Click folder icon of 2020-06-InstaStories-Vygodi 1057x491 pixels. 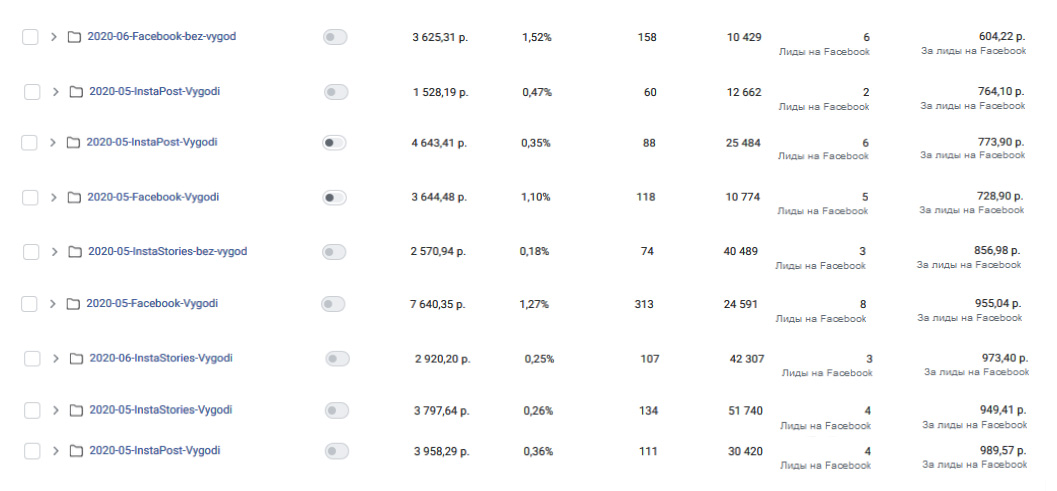[x=76, y=358]
